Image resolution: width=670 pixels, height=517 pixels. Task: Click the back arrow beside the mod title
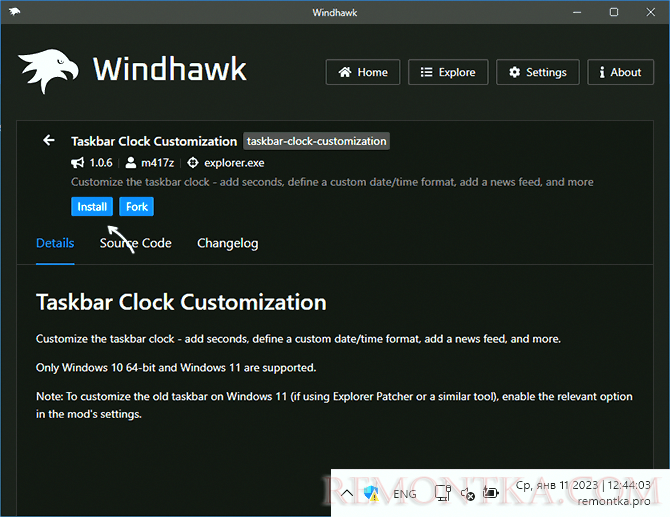tap(49, 140)
